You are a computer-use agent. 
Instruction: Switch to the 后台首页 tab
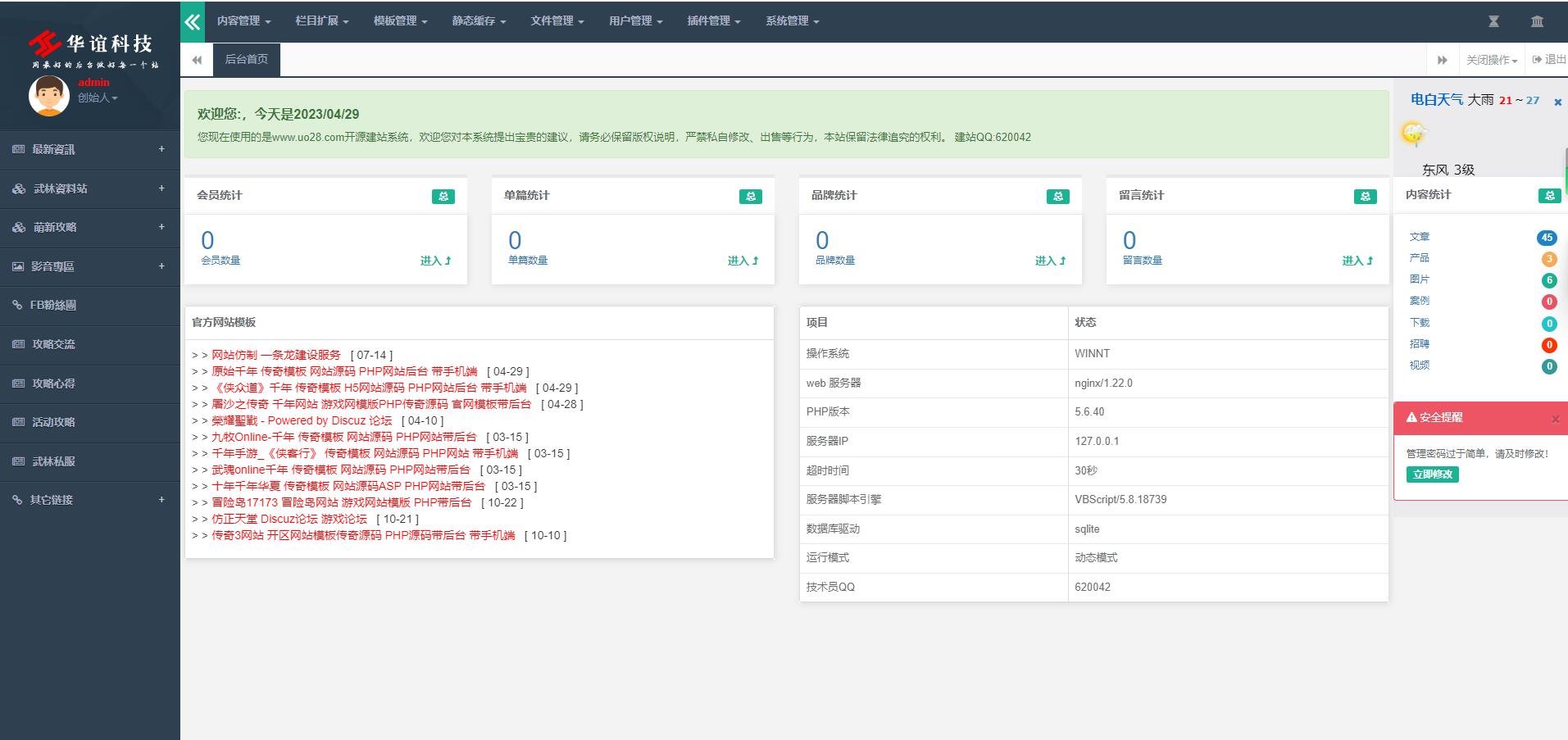(x=247, y=60)
